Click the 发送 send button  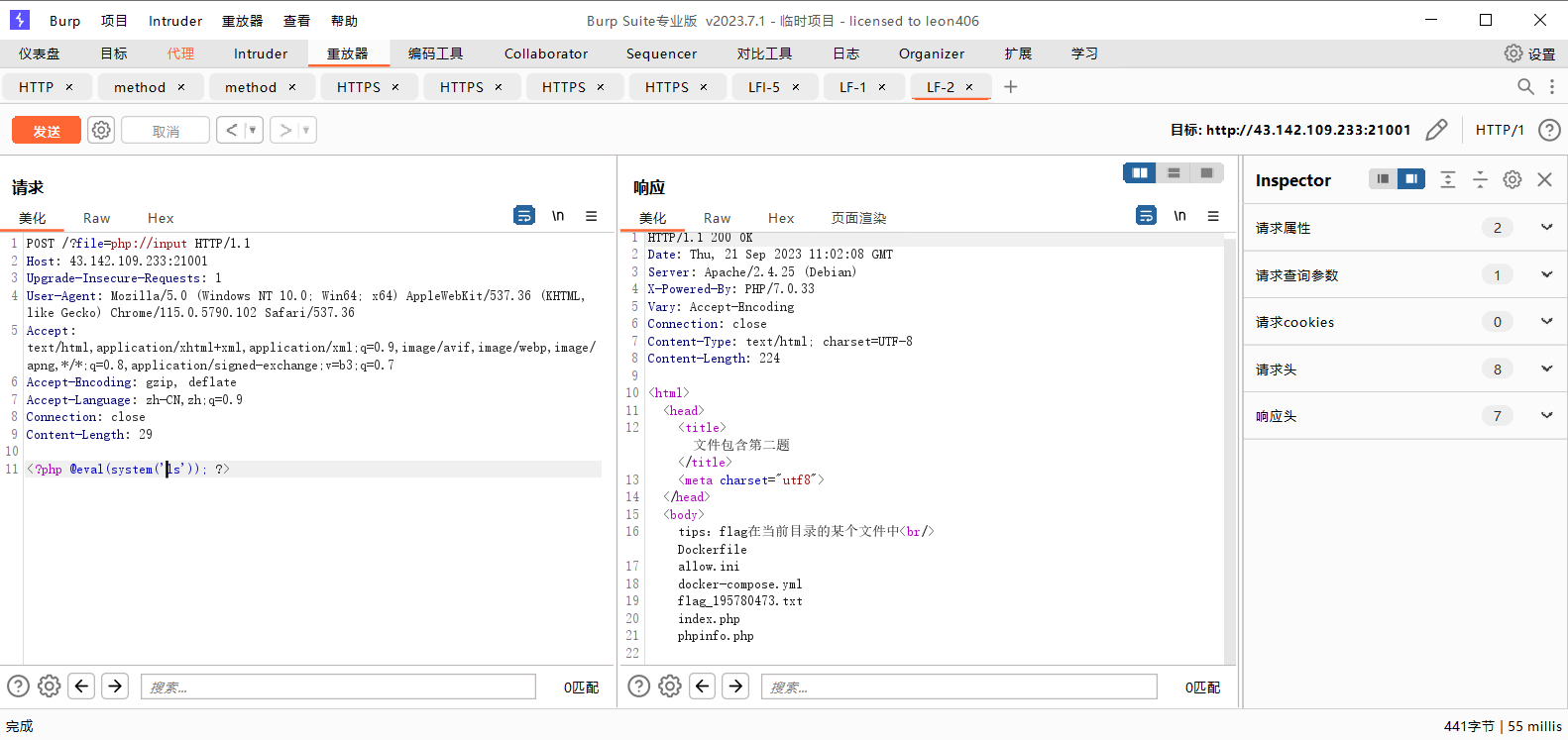(x=47, y=130)
